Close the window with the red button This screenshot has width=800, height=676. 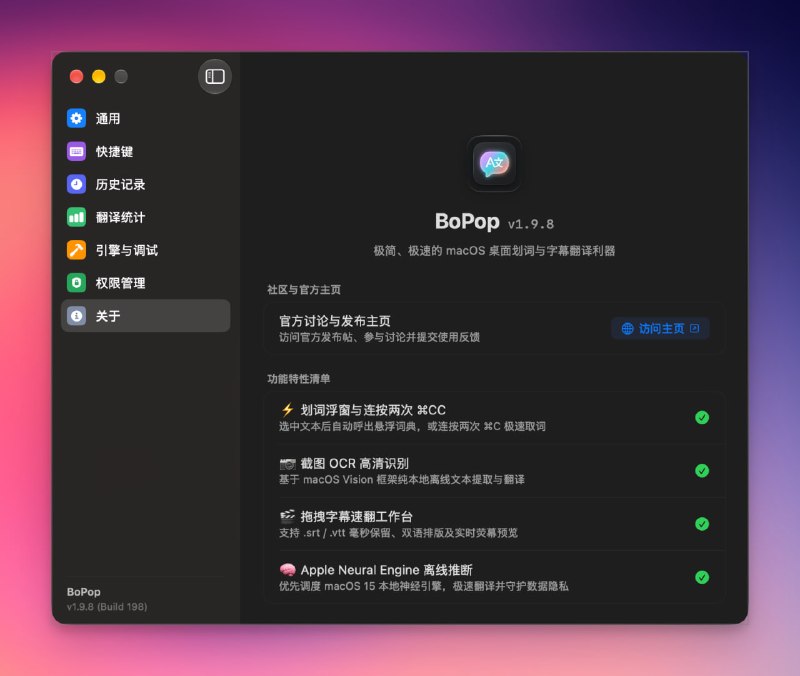[77, 77]
